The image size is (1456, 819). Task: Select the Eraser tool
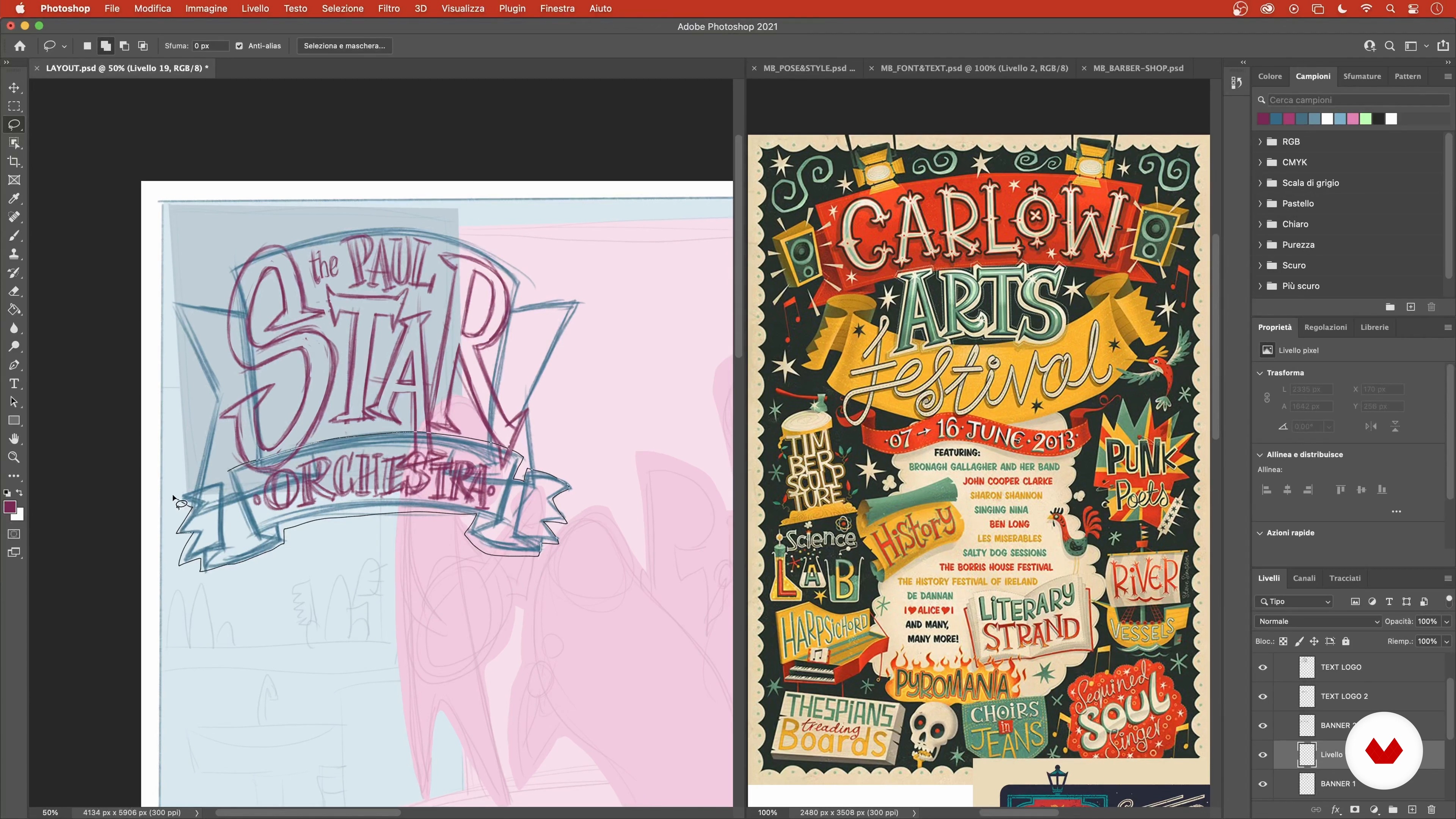coord(14,291)
